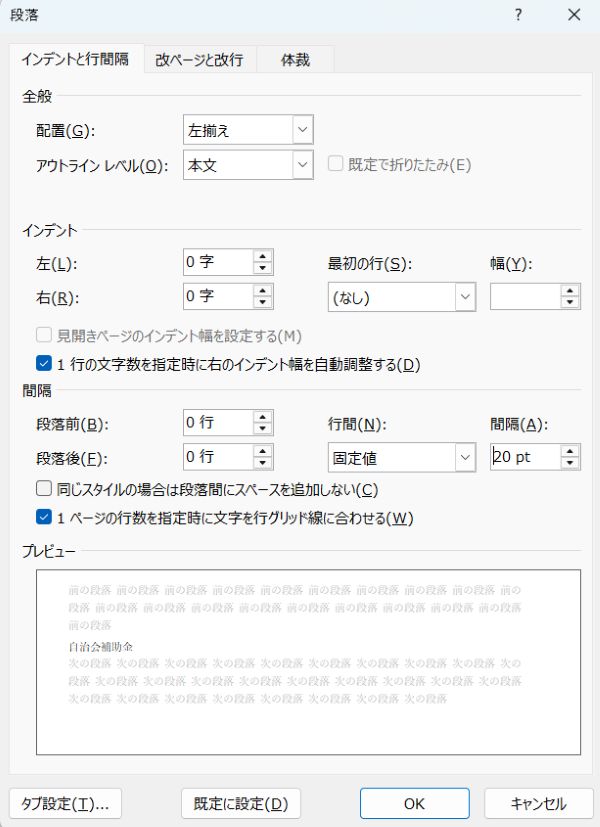This screenshot has height=827, width=600.
Task: Decrease right indent with down spinner arrow
Action: tap(263, 302)
